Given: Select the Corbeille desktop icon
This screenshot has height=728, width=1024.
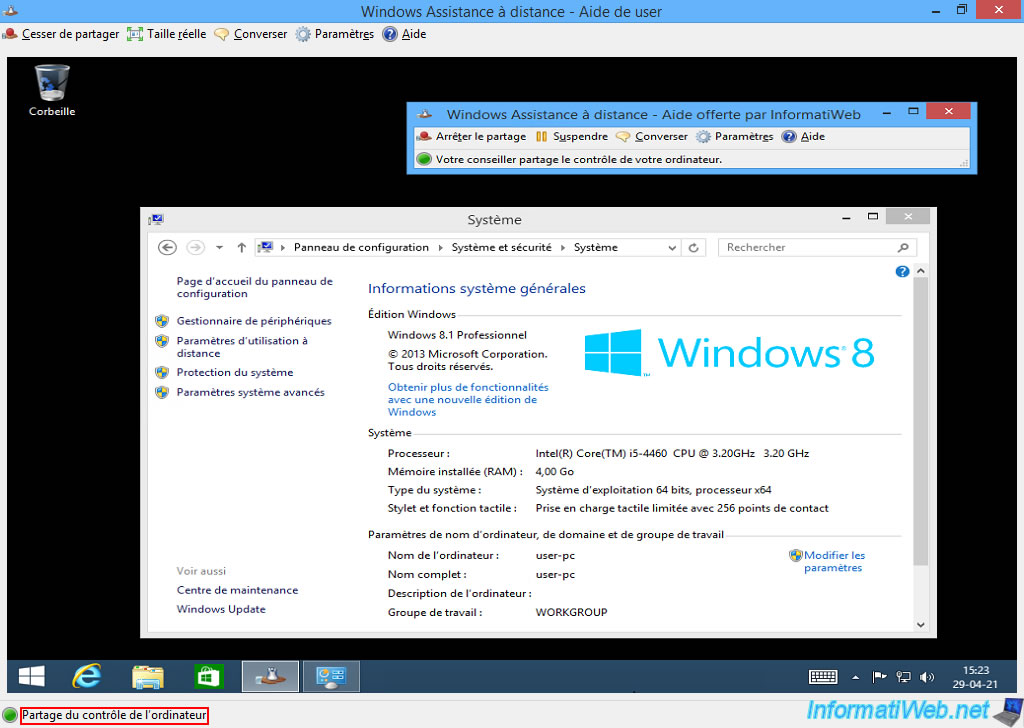Looking at the screenshot, I should click(52, 90).
